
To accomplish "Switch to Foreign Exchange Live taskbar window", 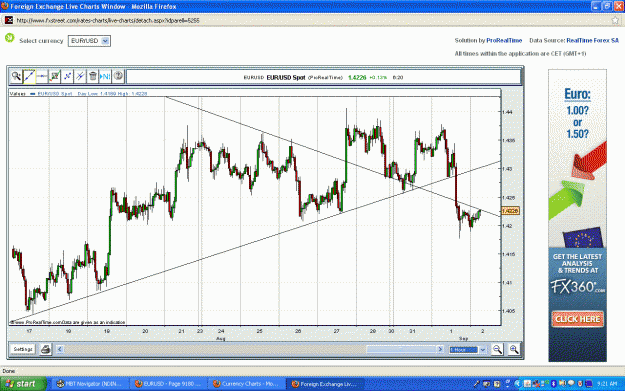I will point(327,384).
